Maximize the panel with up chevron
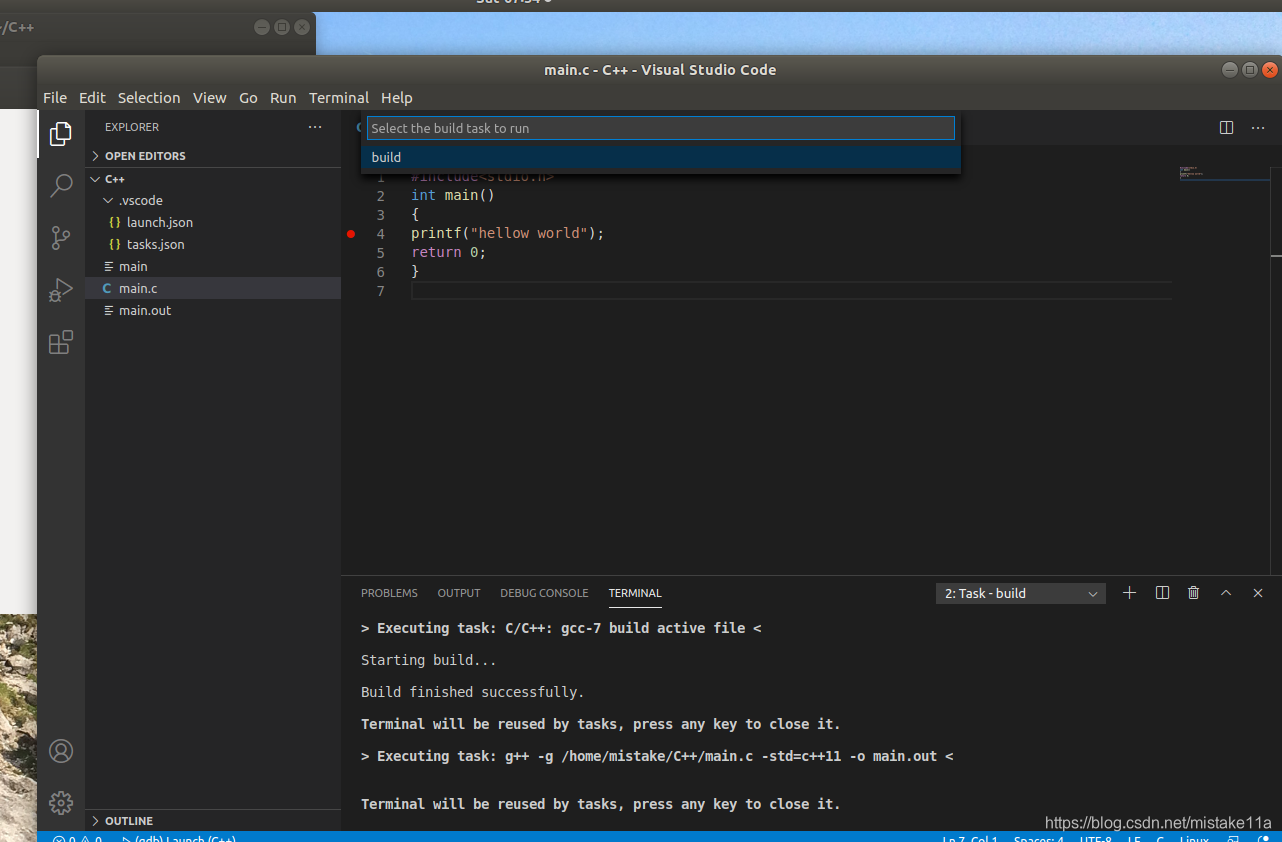Image resolution: width=1282 pixels, height=842 pixels. pos(1226,593)
